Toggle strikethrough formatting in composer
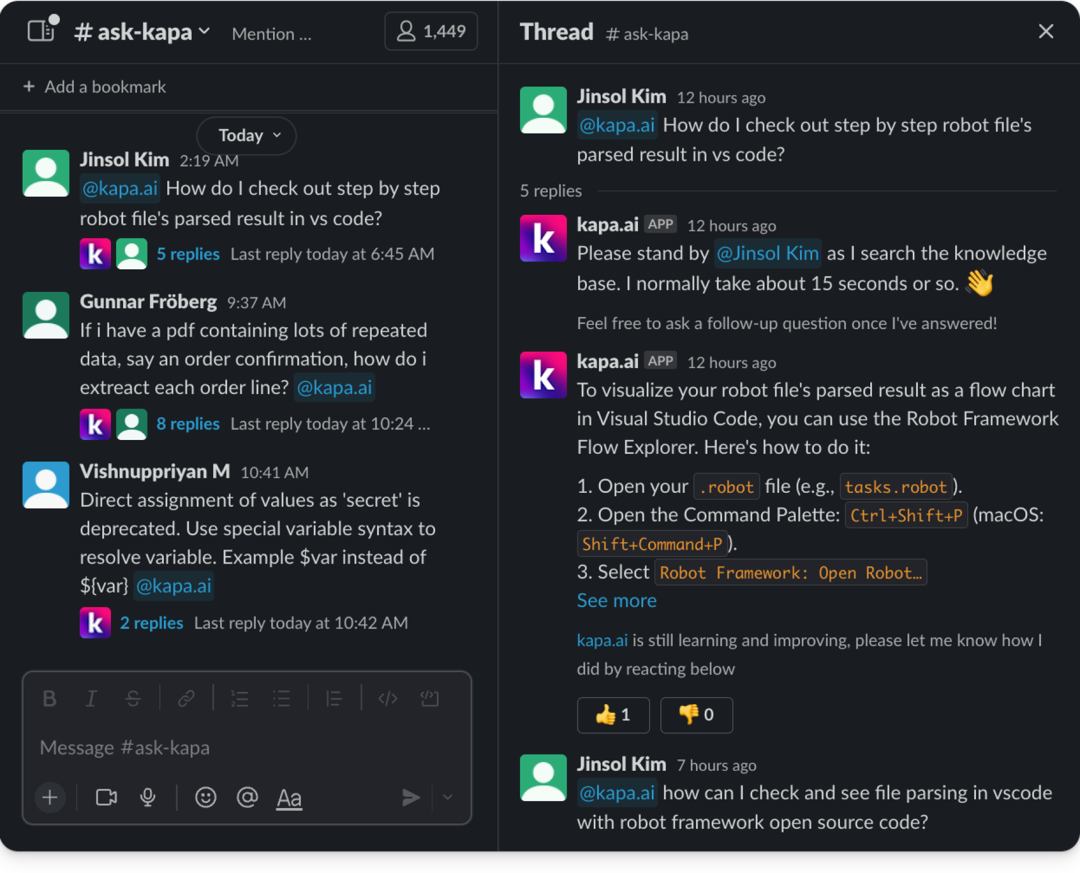 [133, 699]
